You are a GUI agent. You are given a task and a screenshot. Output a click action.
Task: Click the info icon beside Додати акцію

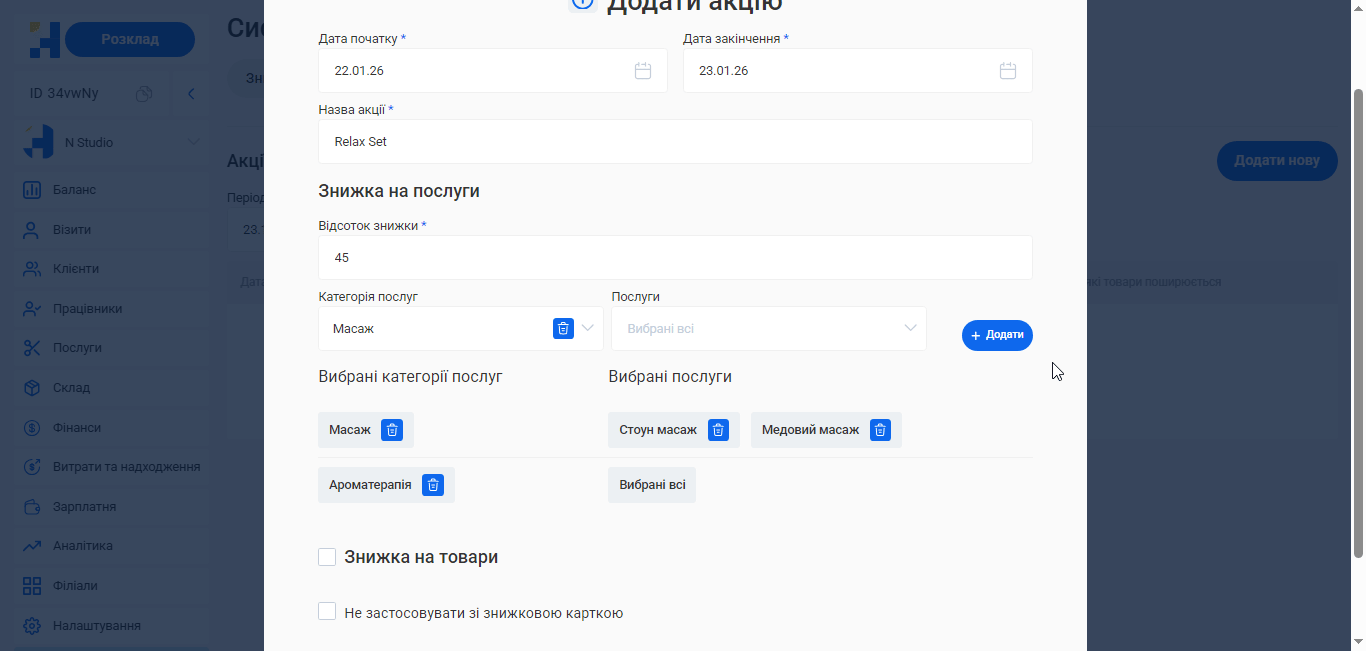583,4
